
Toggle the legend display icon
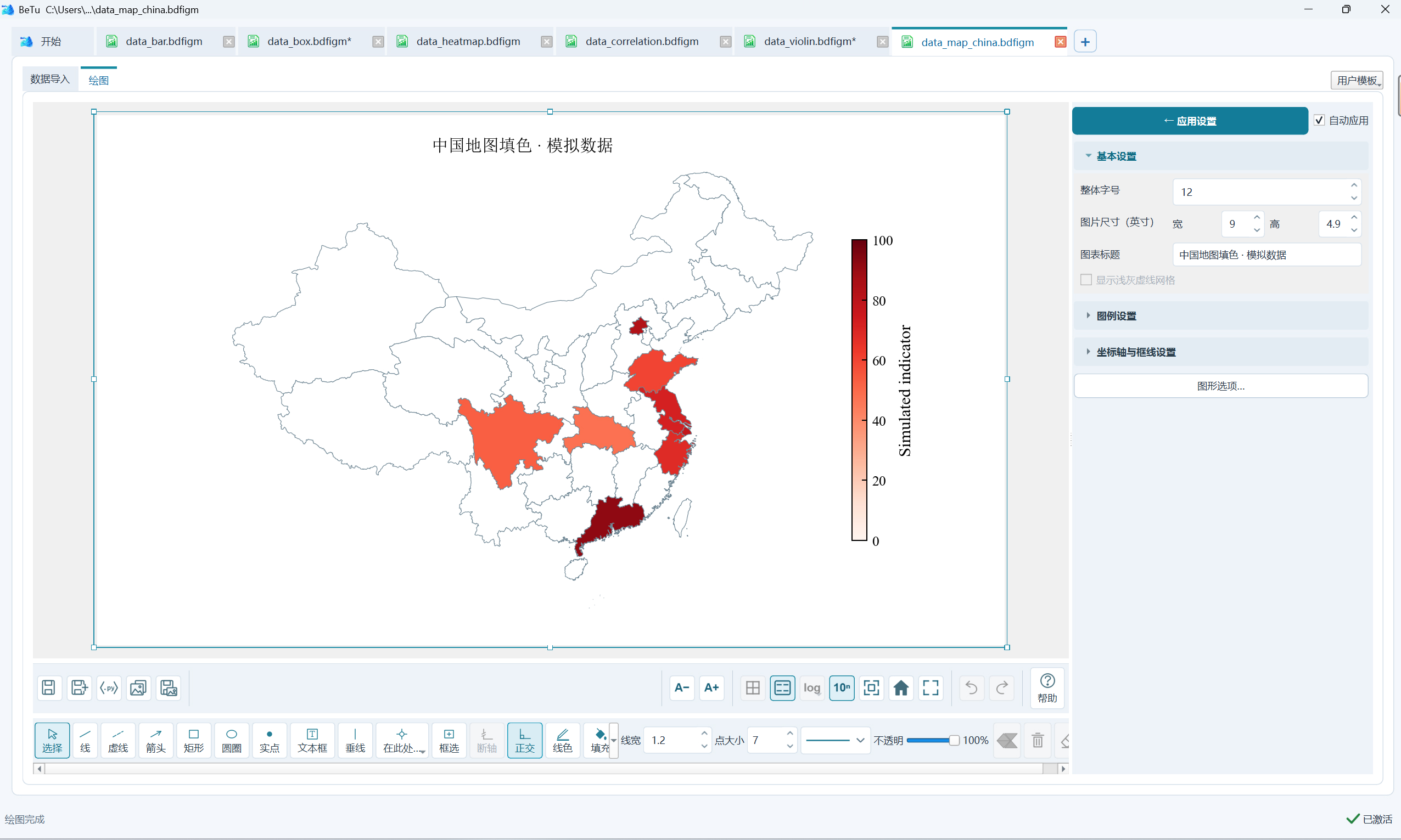pos(782,687)
